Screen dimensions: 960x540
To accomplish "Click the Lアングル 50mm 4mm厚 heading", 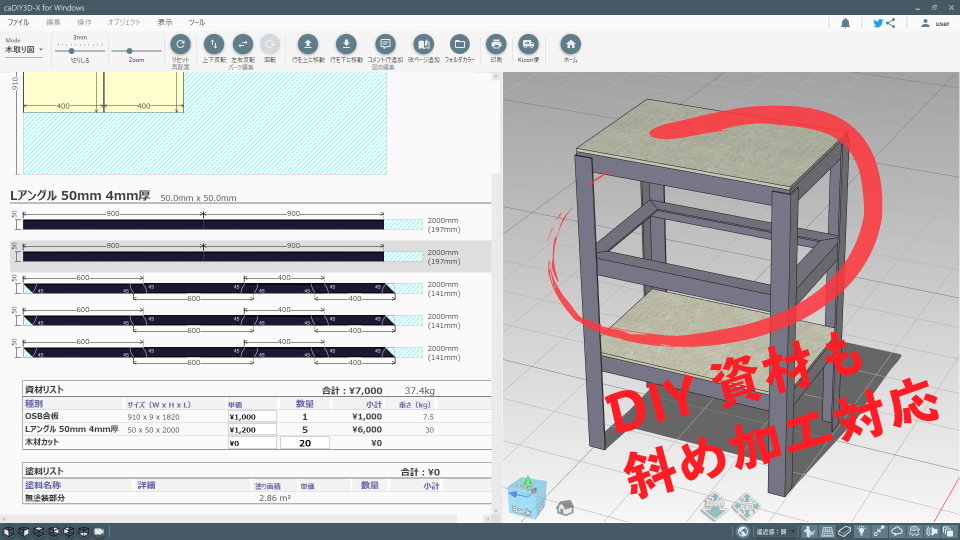I will tap(80, 195).
